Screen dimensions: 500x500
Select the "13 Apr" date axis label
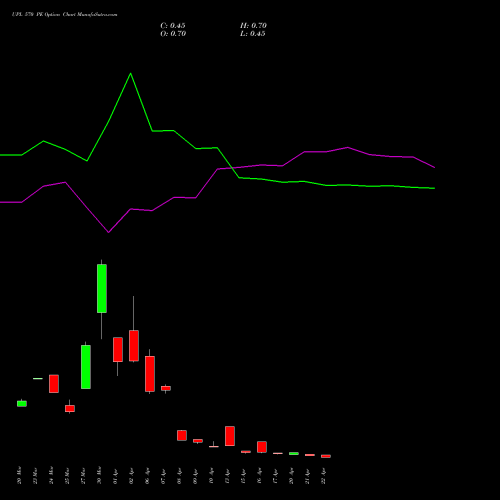227,476
